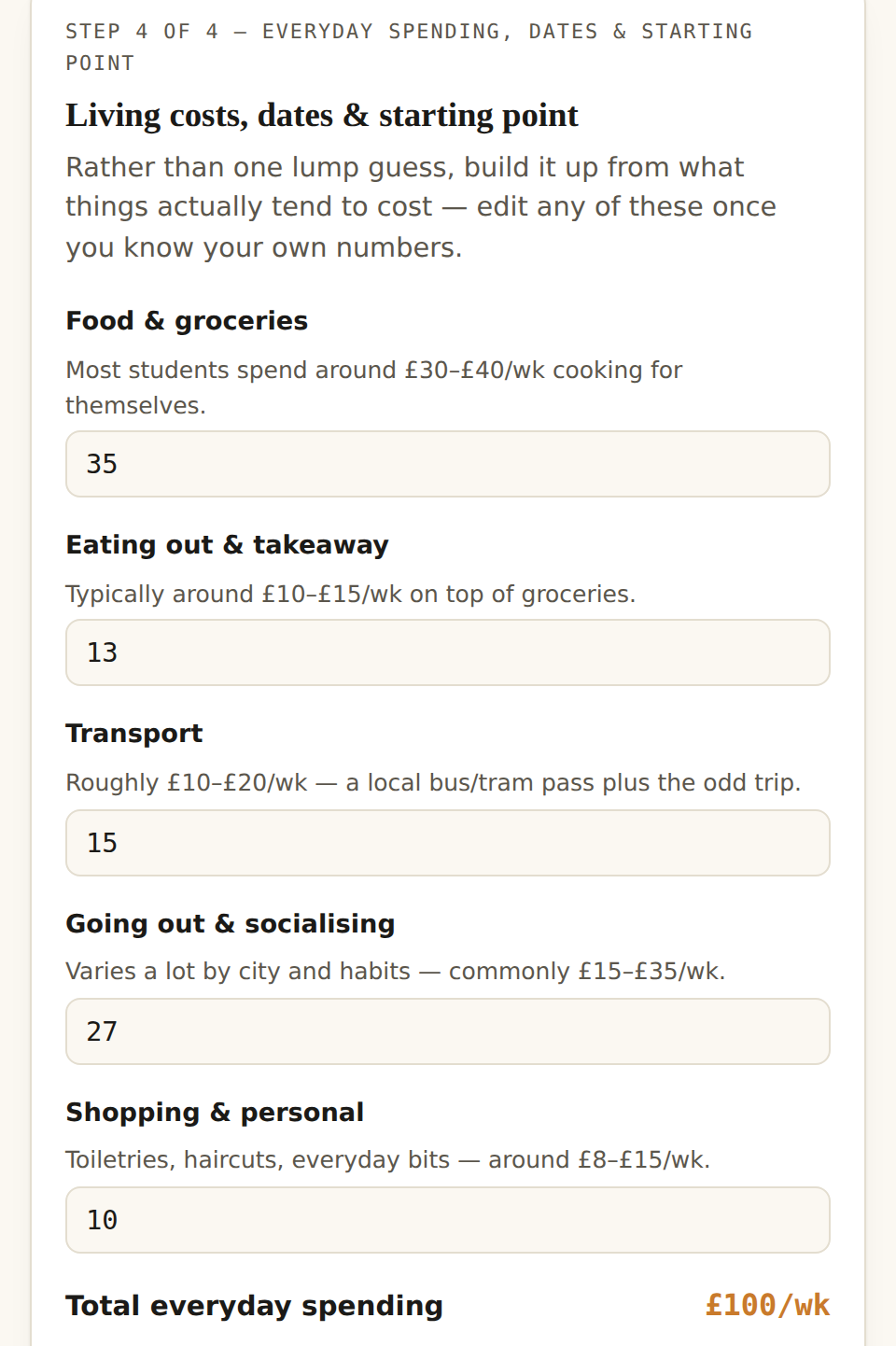Click the toiletries, haircuts hint text
The height and width of the screenshot is (1346, 896).
(x=388, y=1160)
